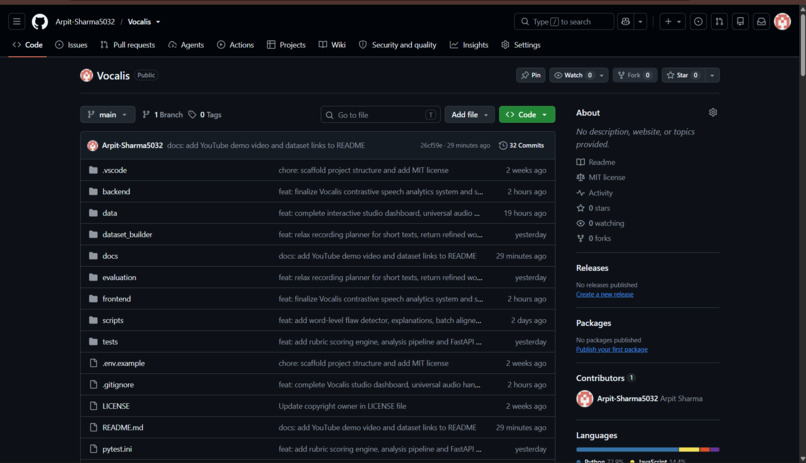The width and height of the screenshot is (806, 463).
Task: Open the Watch notifications dropdown
Action: (x=578, y=75)
